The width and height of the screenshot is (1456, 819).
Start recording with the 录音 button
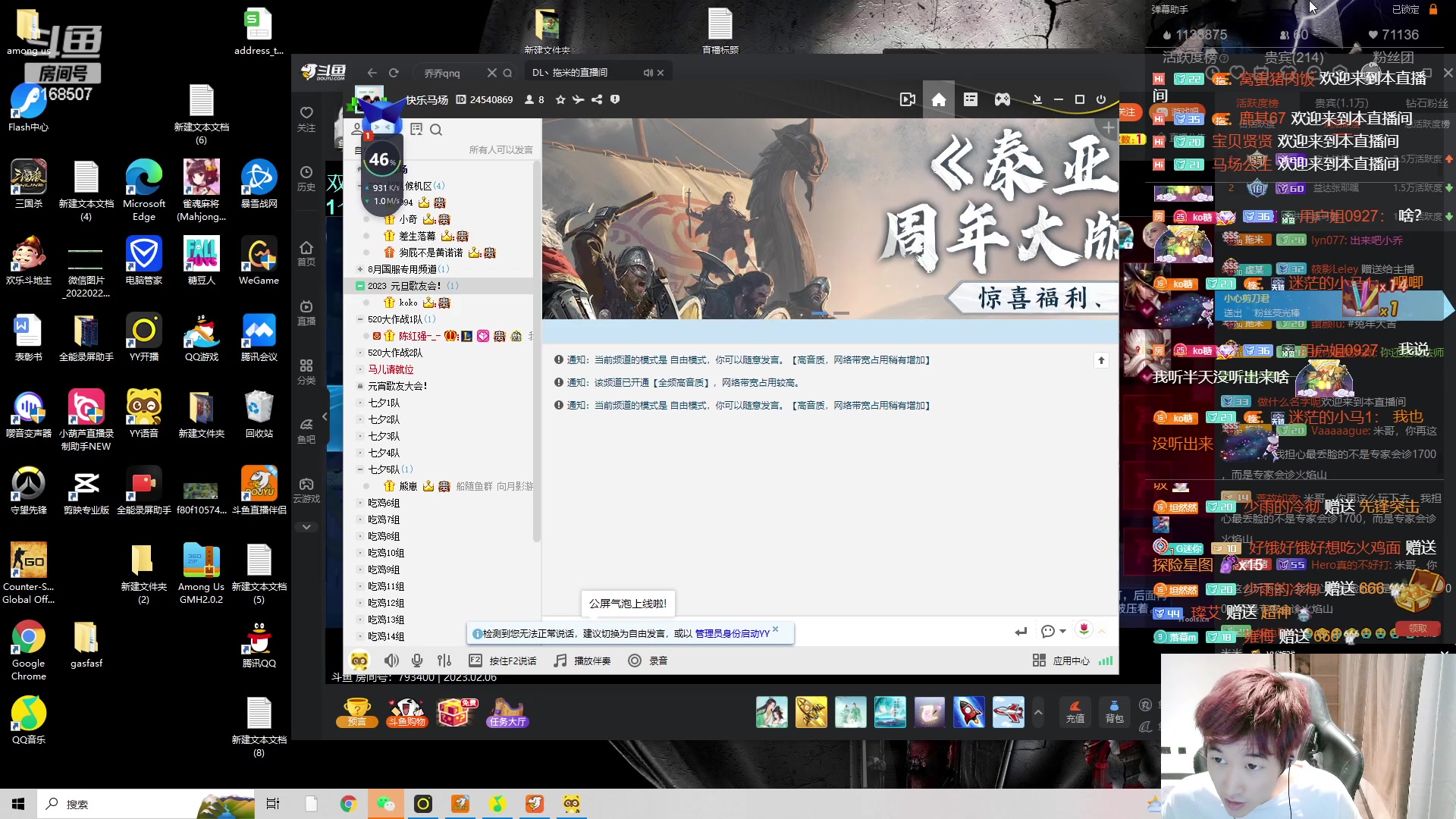pos(648,661)
